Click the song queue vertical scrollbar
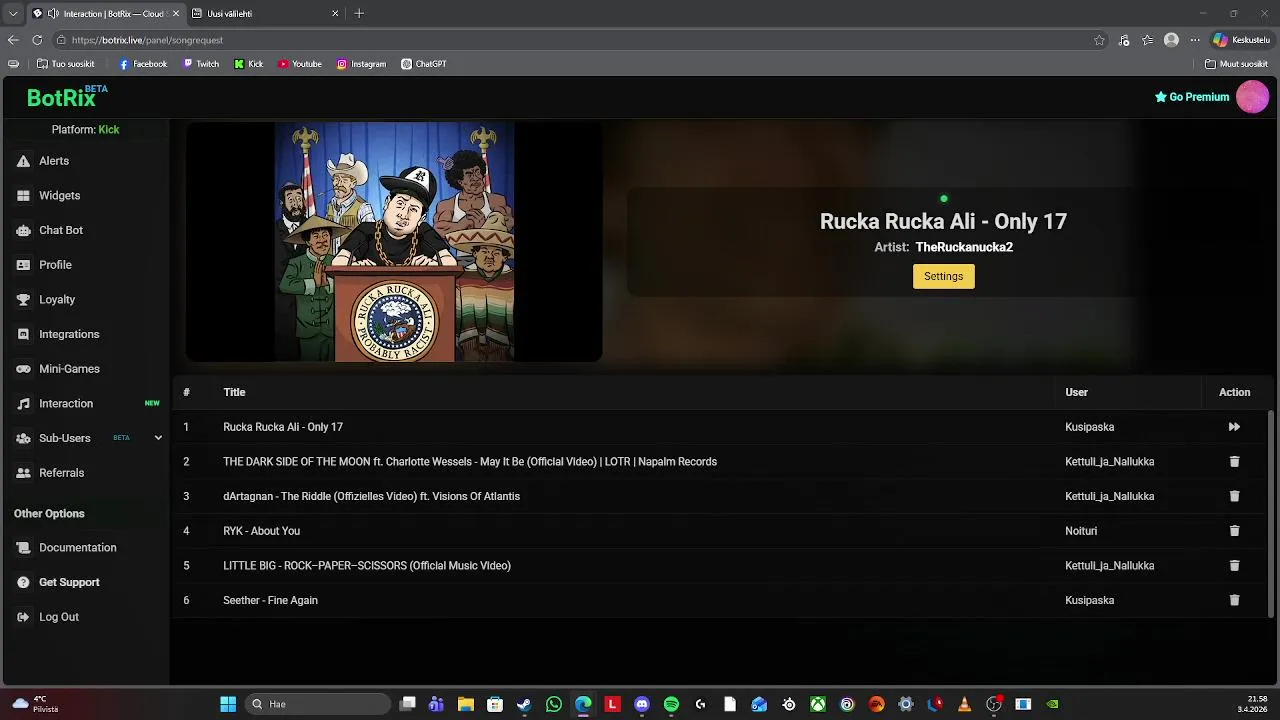 point(1272,512)
